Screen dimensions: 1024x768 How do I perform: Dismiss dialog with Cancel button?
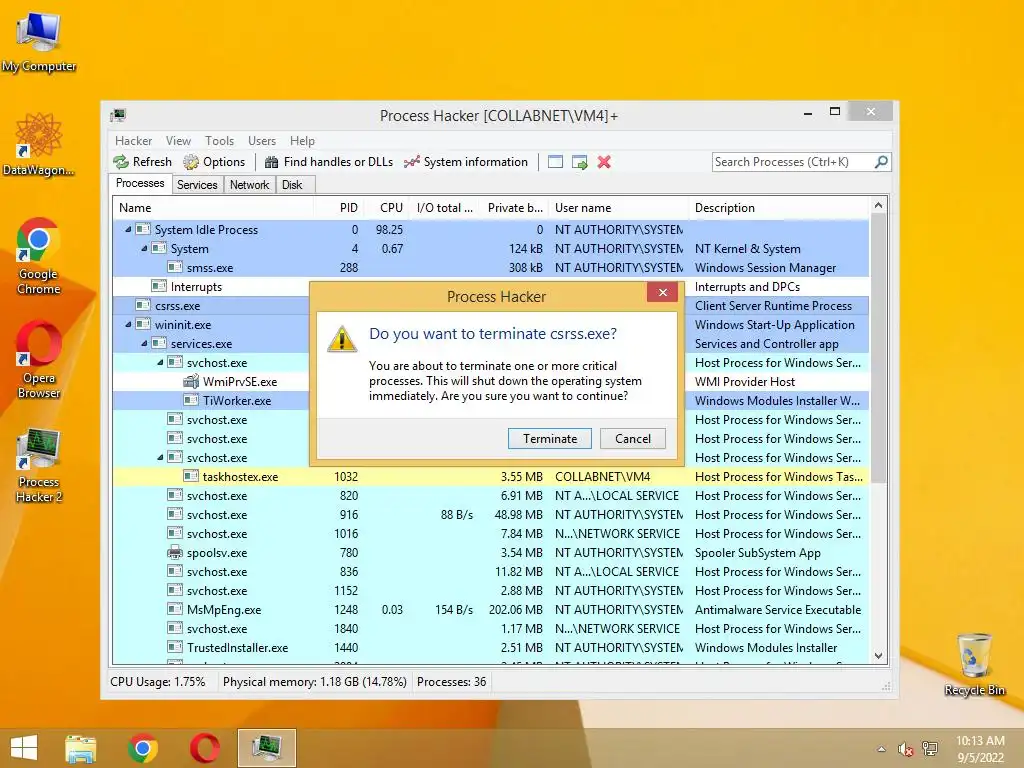(x=632, y=439)
